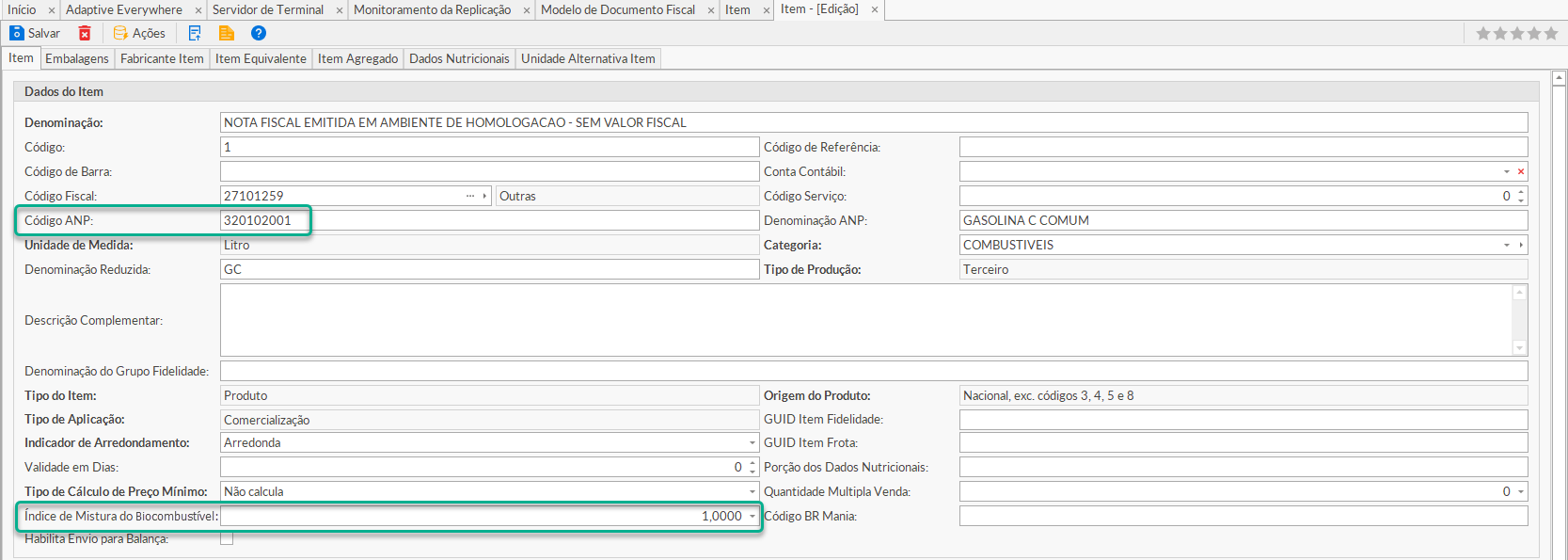Open the Categoria dropdown arrow
The height and width of the screenshot is (560, 1568).
click(1507, 245)
